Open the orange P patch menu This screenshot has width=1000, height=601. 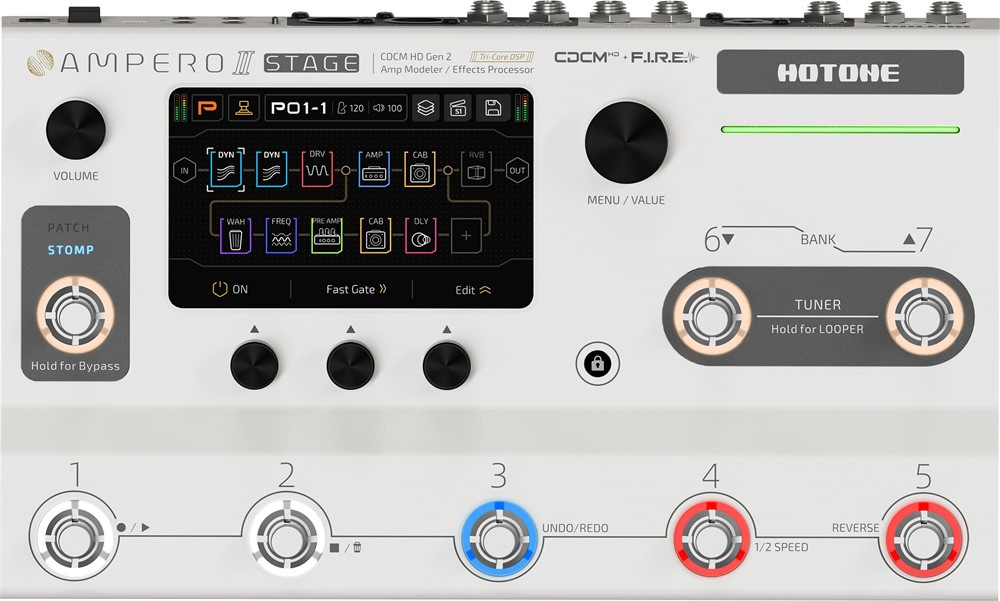209,108
